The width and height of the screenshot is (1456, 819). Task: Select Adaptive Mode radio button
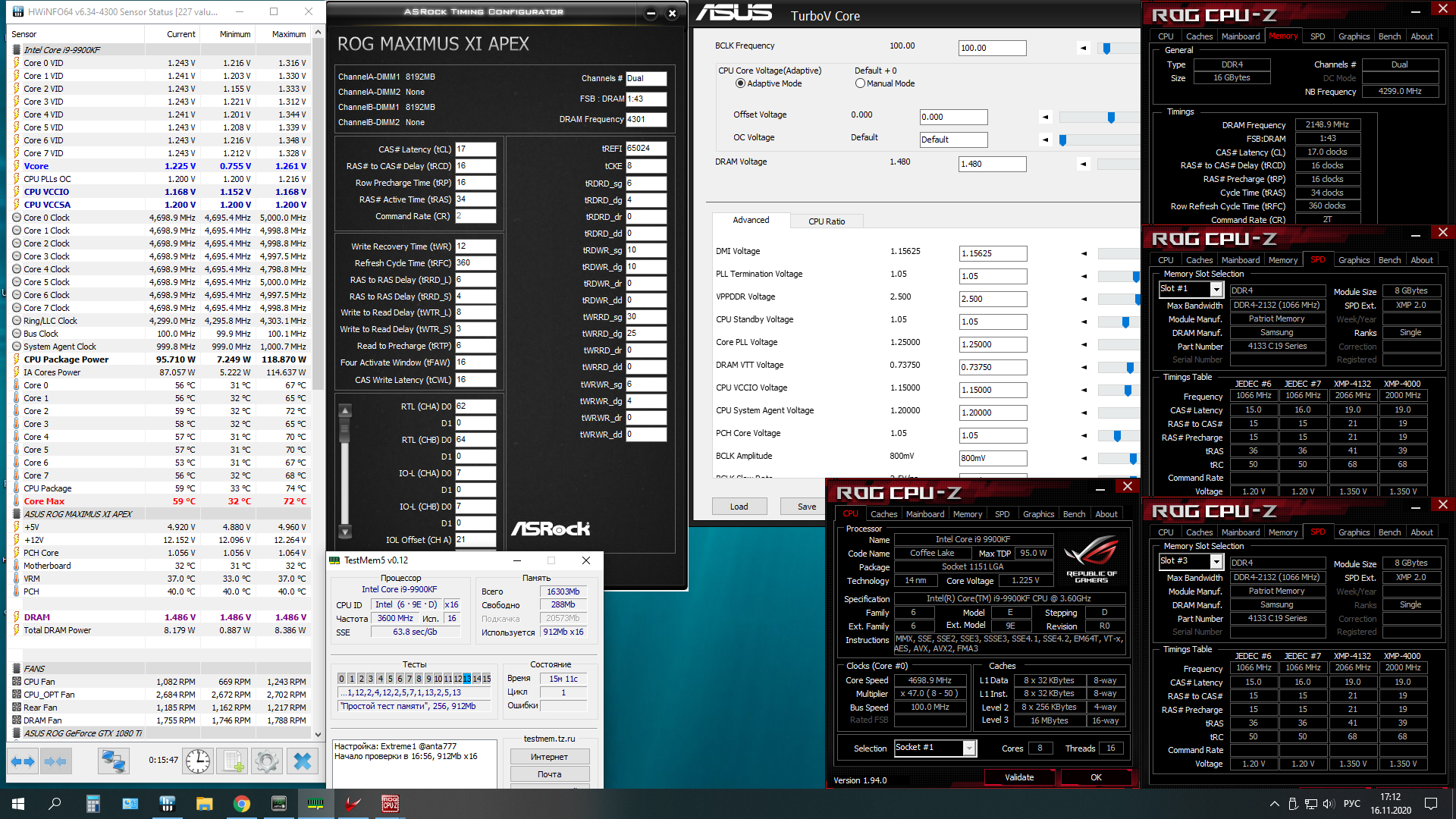pyautogui.click(x=740, y=83)
